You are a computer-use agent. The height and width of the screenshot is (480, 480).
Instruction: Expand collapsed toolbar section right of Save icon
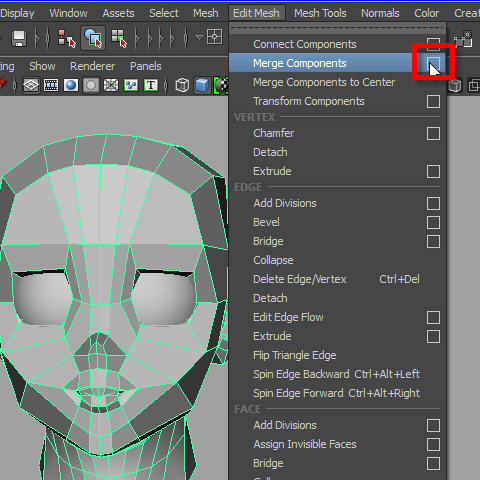click(38, 38)
